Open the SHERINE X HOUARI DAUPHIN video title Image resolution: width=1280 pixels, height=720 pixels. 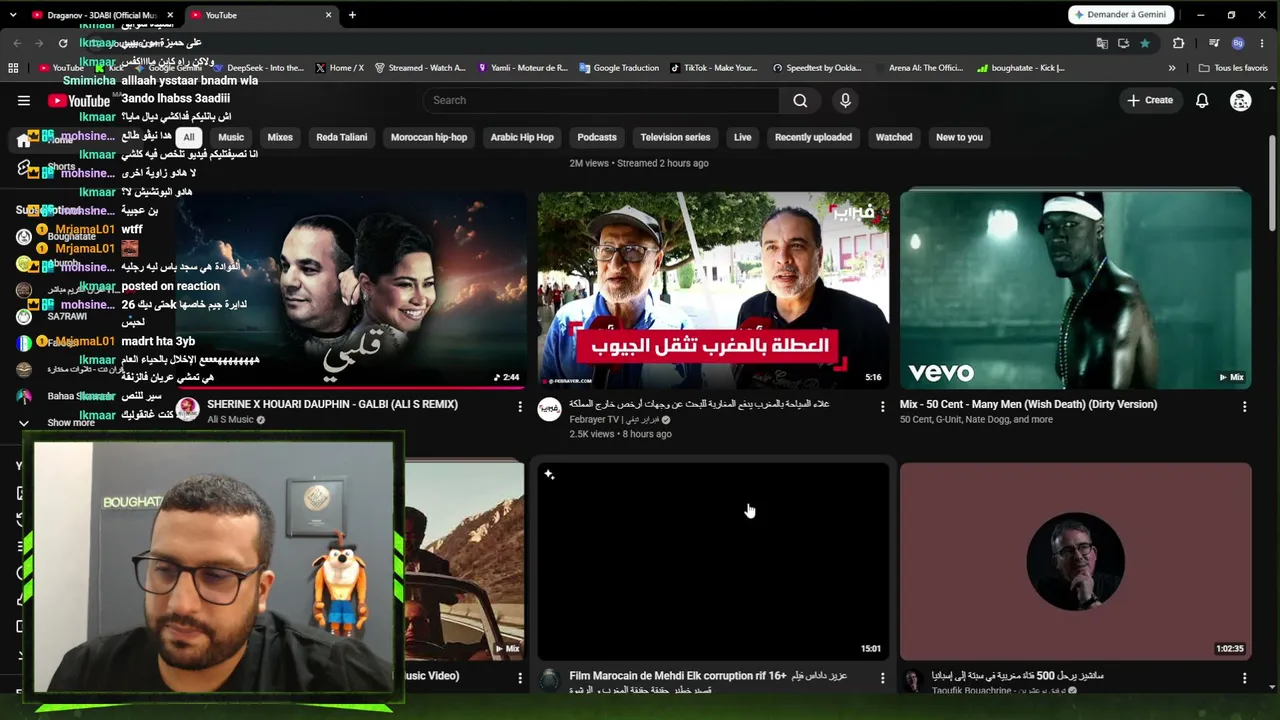tap(332, 404)
